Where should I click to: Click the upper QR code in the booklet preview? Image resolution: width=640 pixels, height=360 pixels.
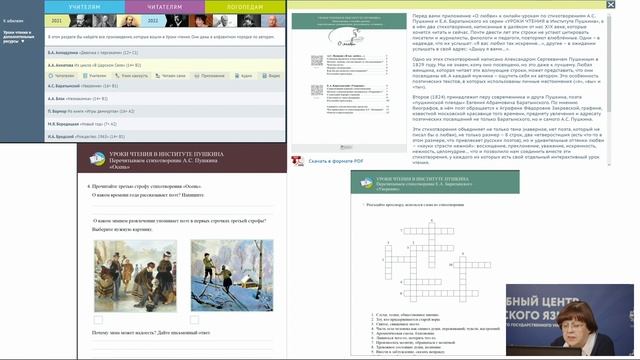317,61
